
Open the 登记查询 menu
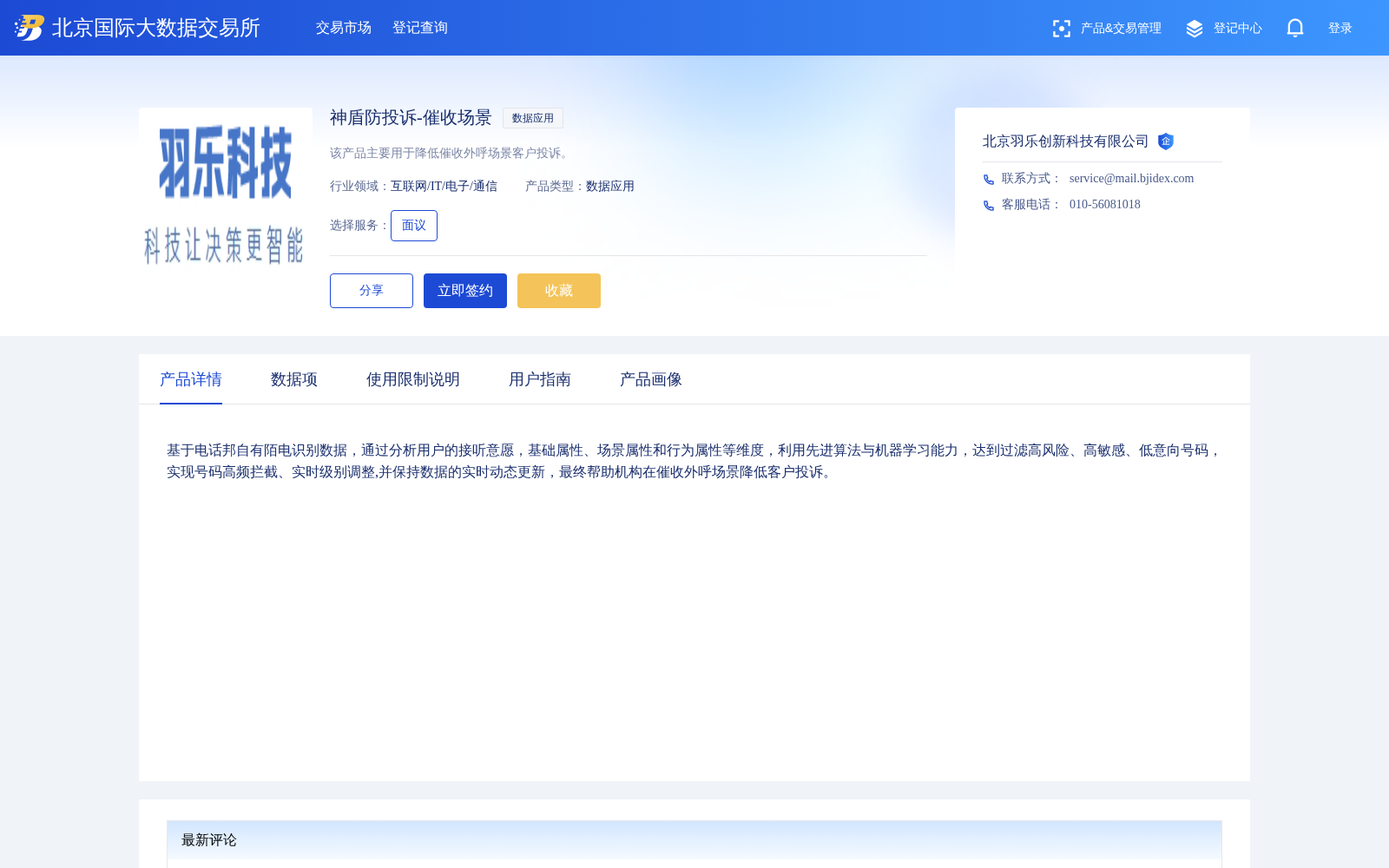click(x=420, y=28)
